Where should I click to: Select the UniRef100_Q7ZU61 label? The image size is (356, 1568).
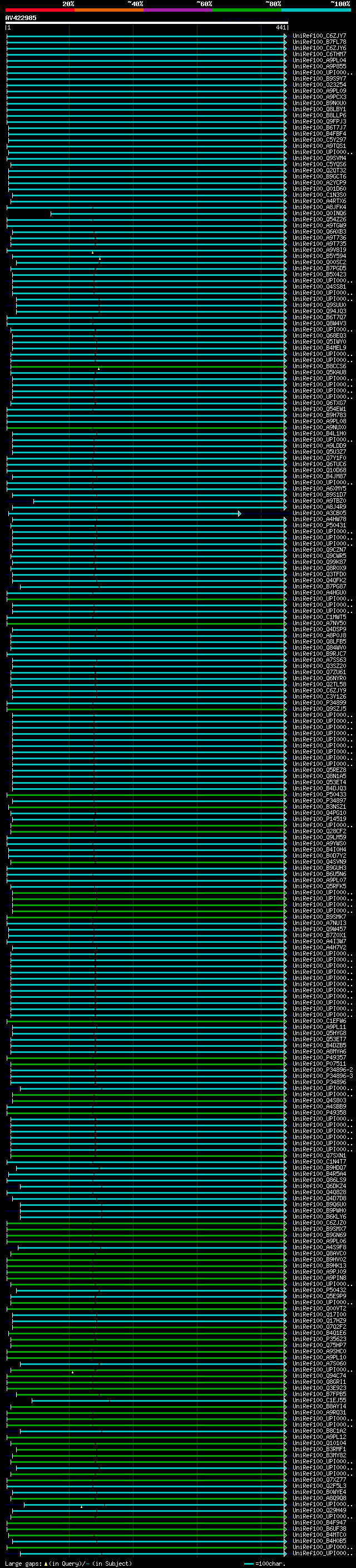pos(319,672)
